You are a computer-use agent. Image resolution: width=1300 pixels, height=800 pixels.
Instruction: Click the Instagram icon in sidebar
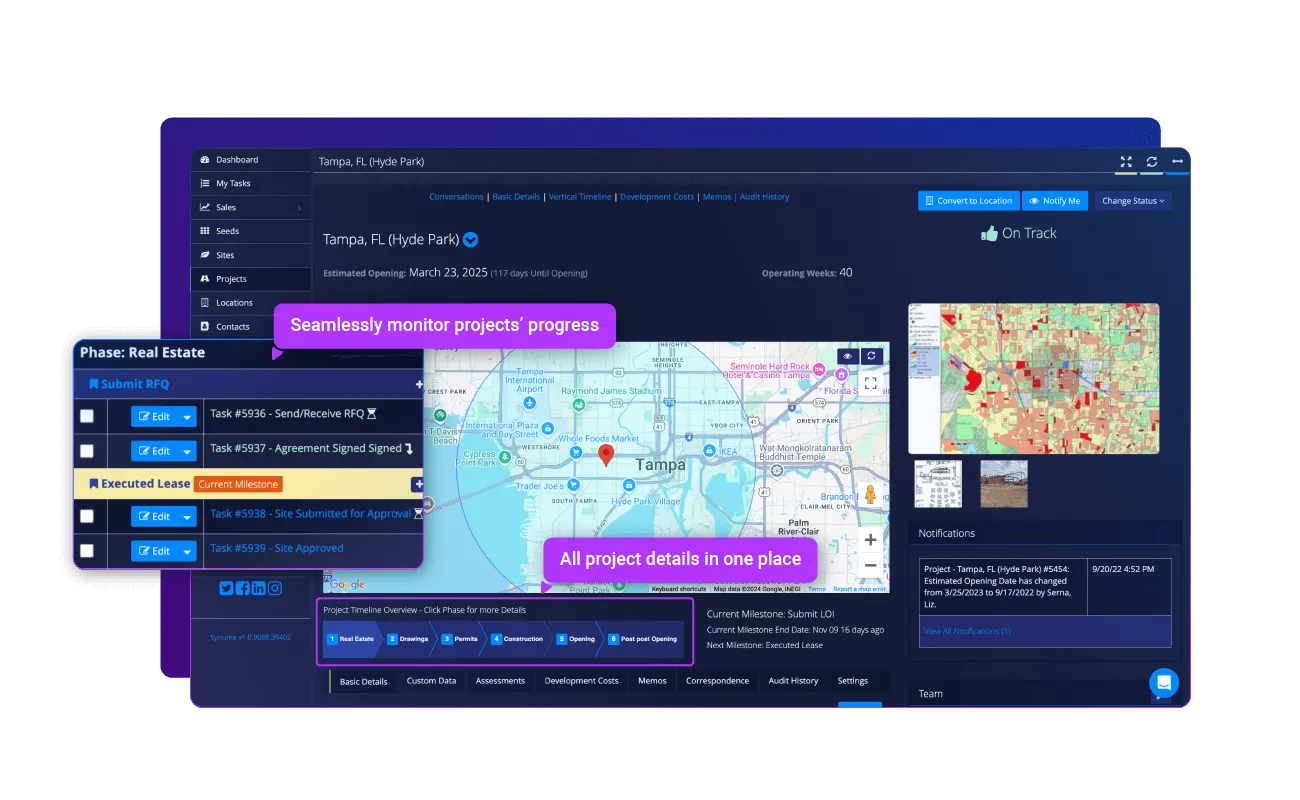coord(274,588)
